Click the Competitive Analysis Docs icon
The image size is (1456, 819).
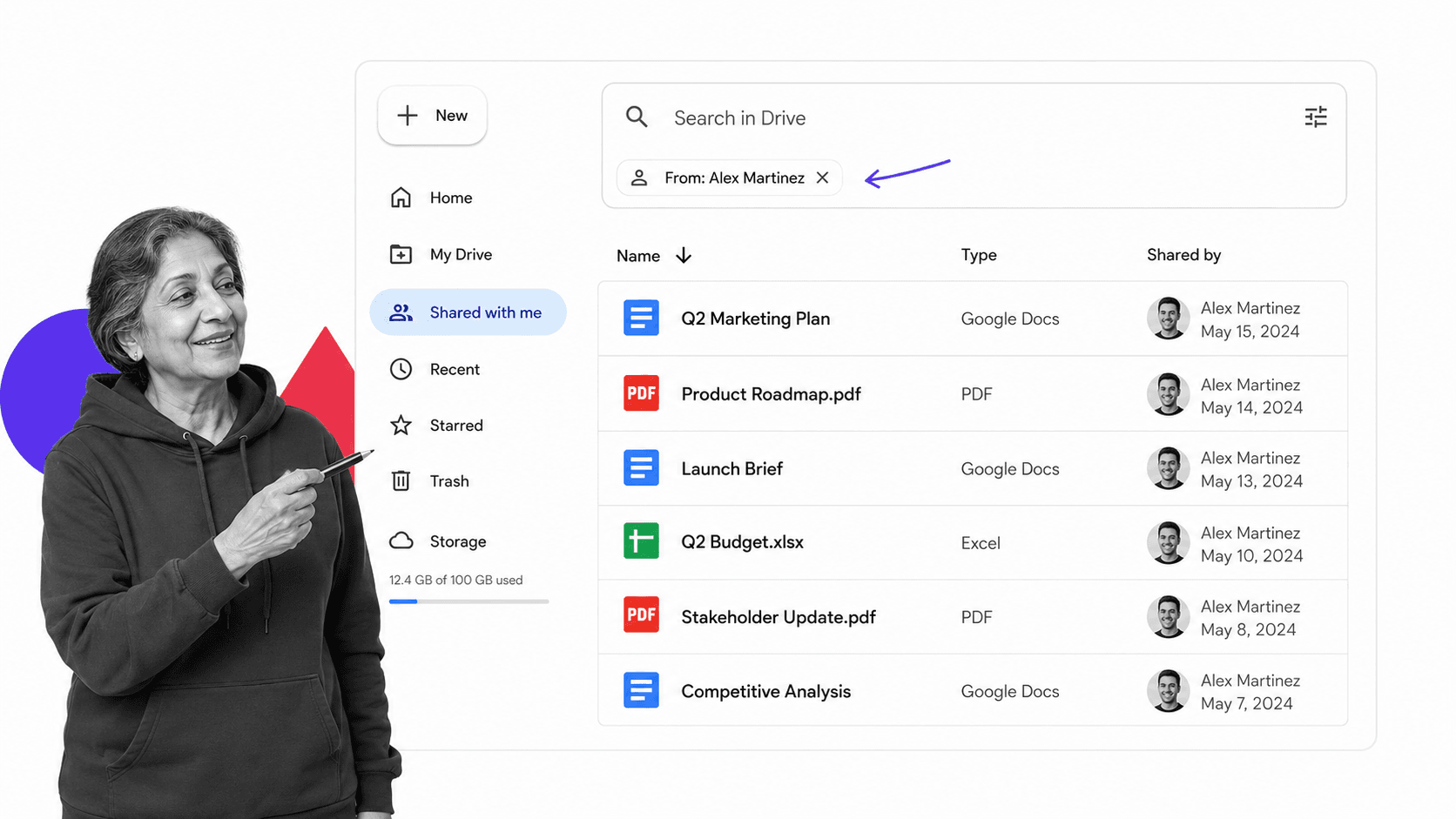point(641,690)
